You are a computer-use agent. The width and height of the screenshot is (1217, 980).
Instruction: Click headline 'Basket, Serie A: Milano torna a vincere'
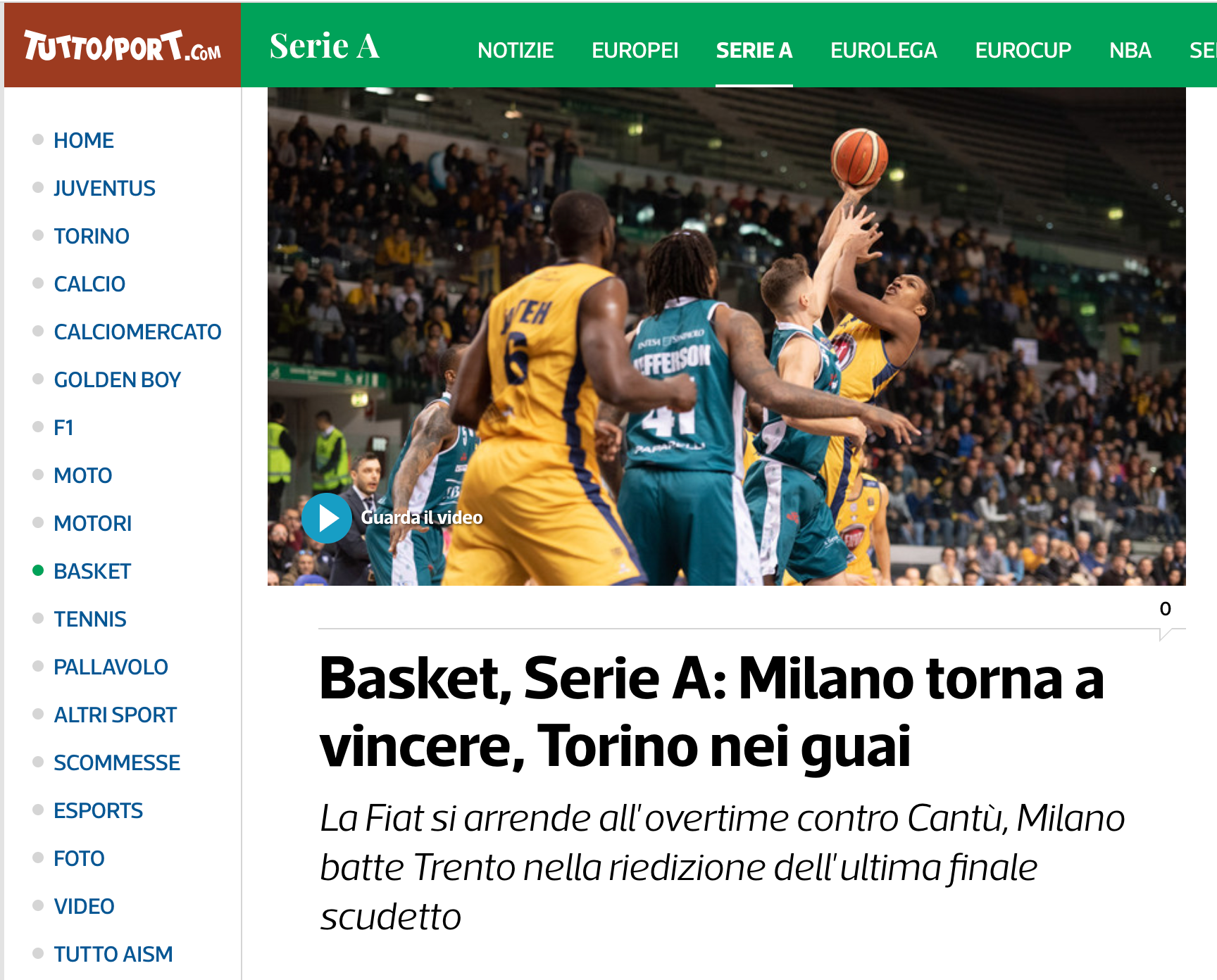click(711, 712)
